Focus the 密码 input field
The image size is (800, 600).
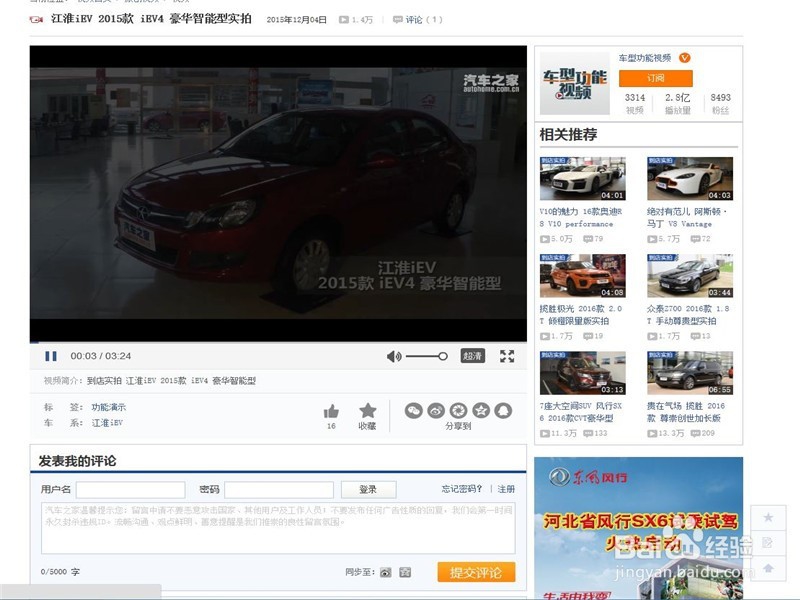pos(279,490)
